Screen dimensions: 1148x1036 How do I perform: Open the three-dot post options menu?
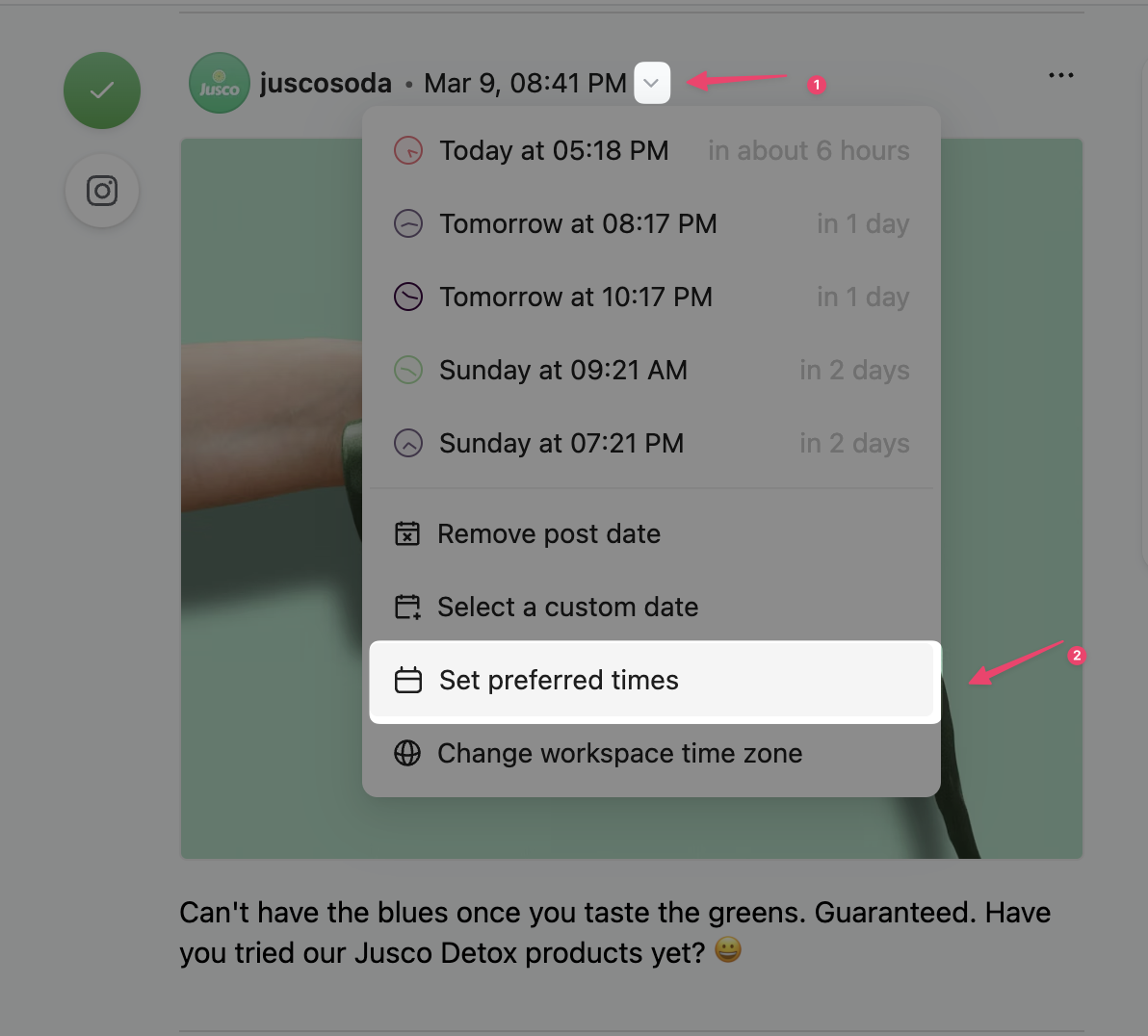1060,75
